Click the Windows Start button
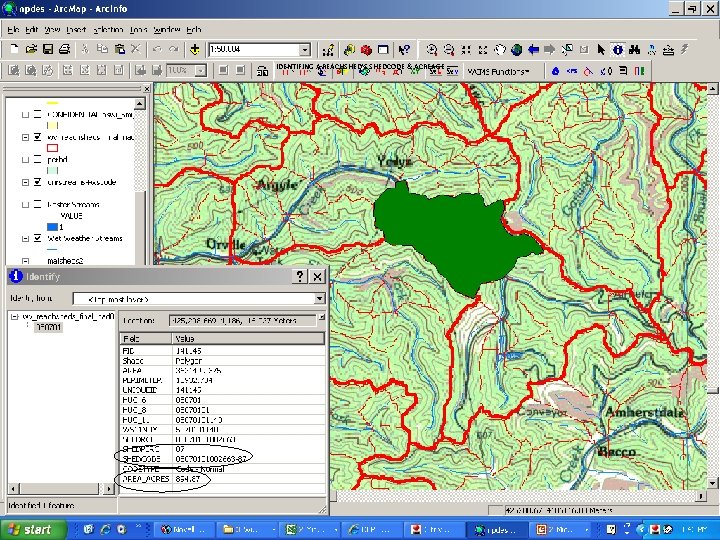Image resolution: width=720 pixels, height=540 pixels. [30, 529]
